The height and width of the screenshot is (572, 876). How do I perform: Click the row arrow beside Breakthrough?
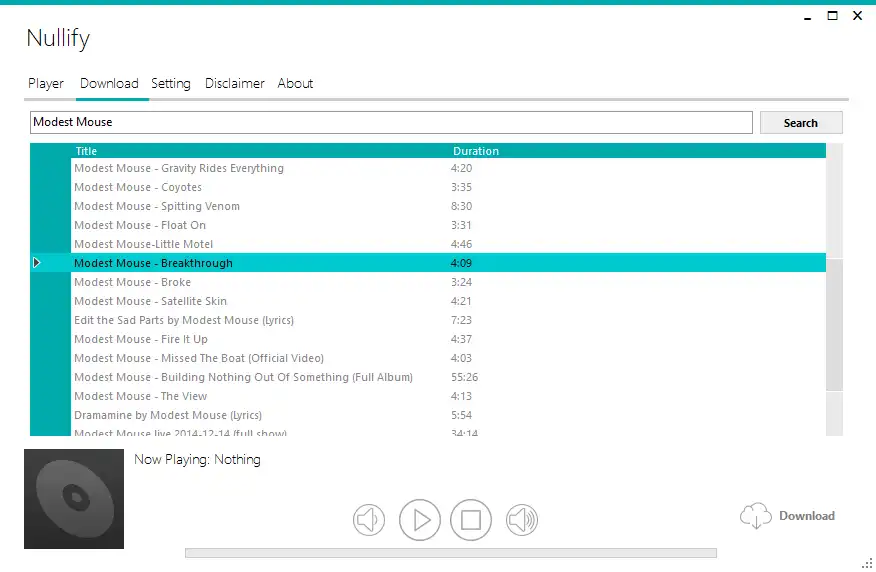37,263
